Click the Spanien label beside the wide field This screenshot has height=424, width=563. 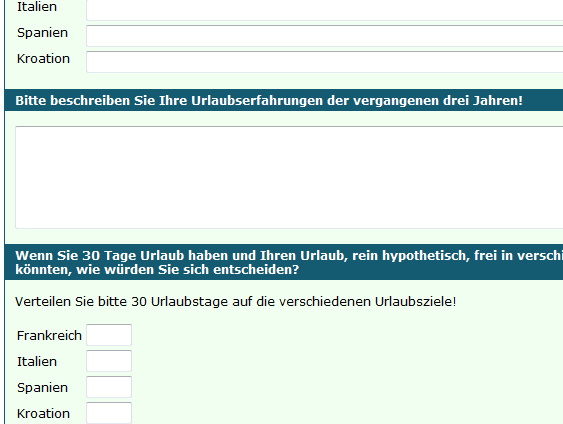pos(42,33)
